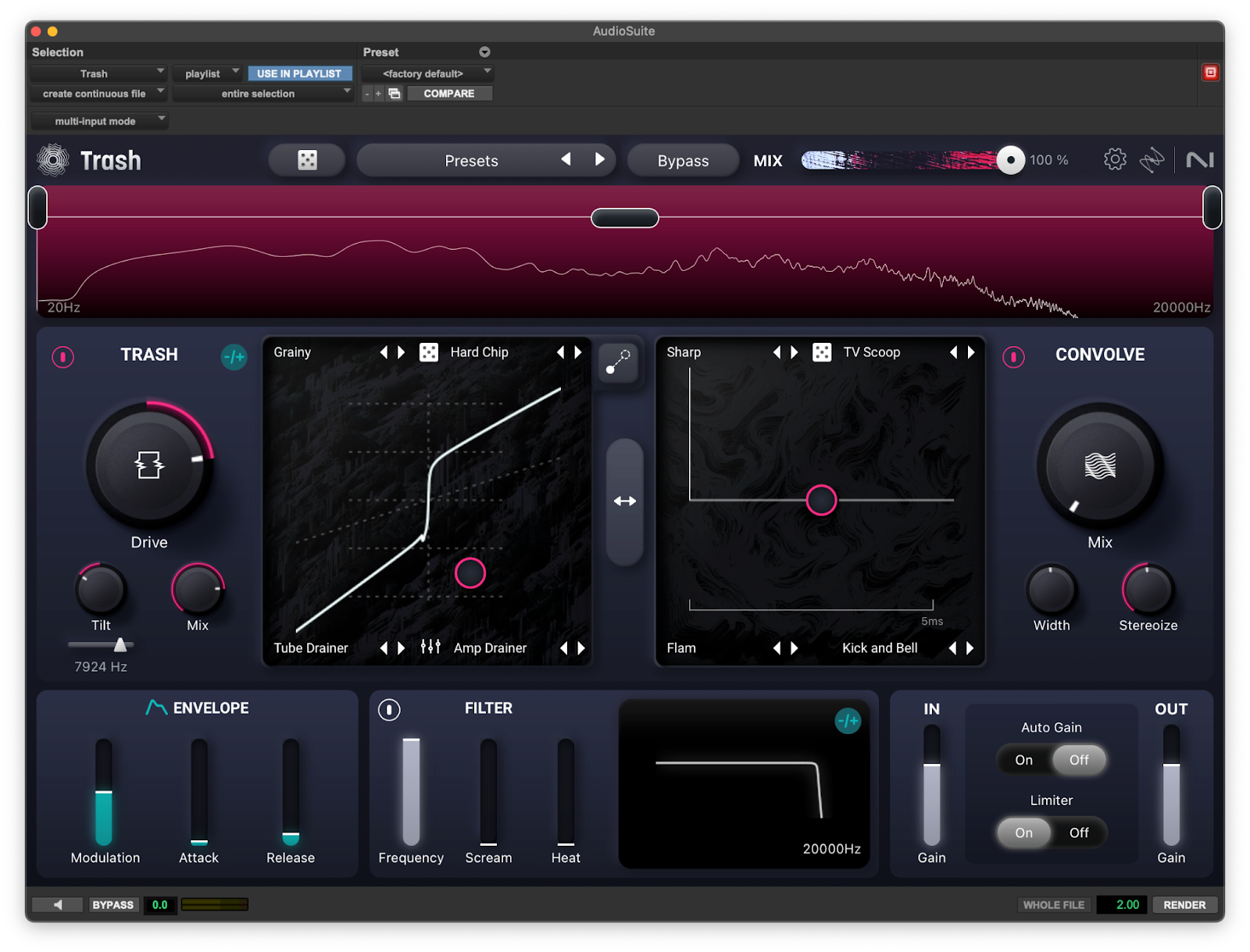Click the Tube Drainer mixer sliders icon
Screen dimensions: 1250x952
pos(430,647)
